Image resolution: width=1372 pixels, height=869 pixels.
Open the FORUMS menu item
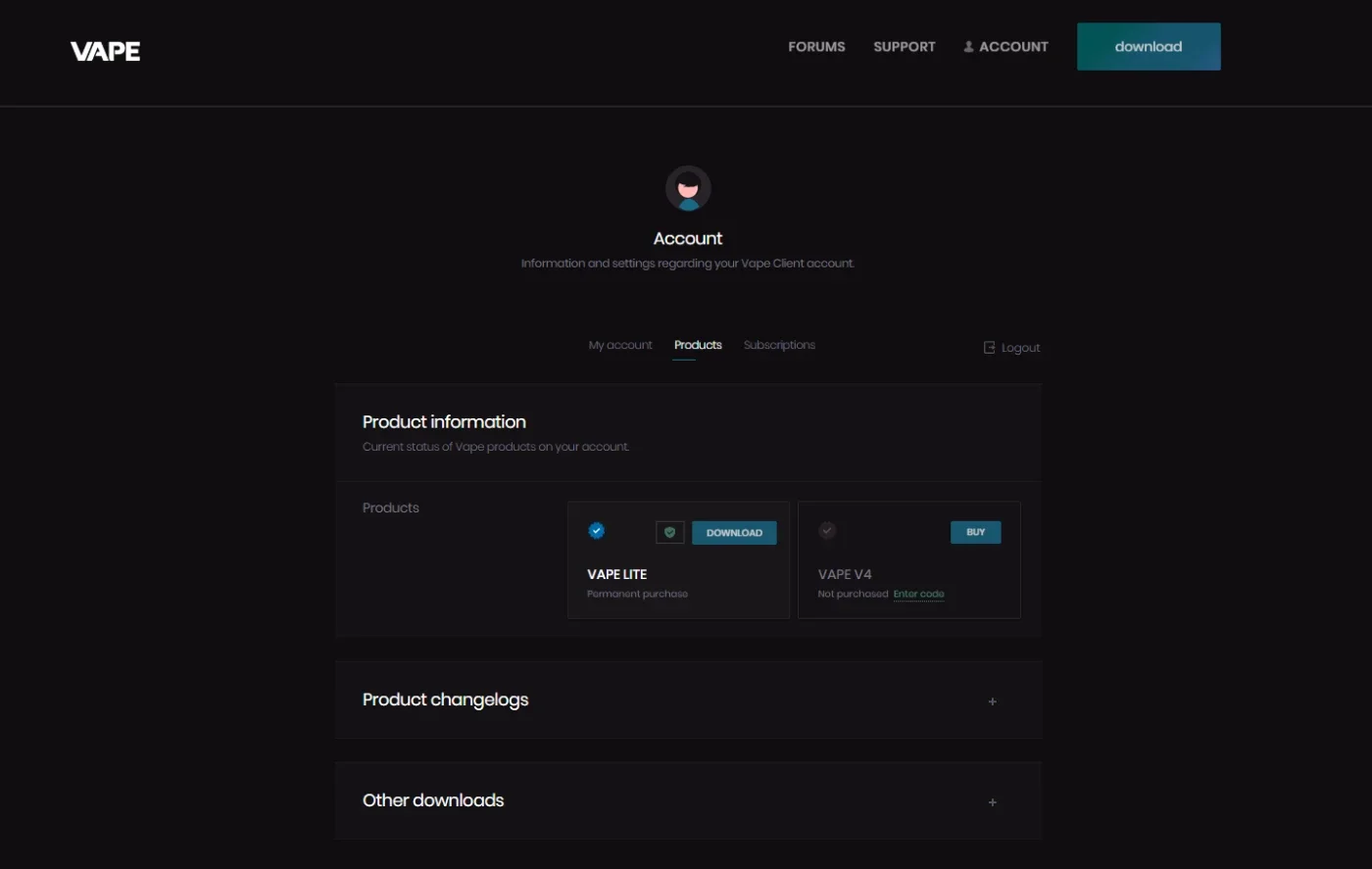click(816, 47)
